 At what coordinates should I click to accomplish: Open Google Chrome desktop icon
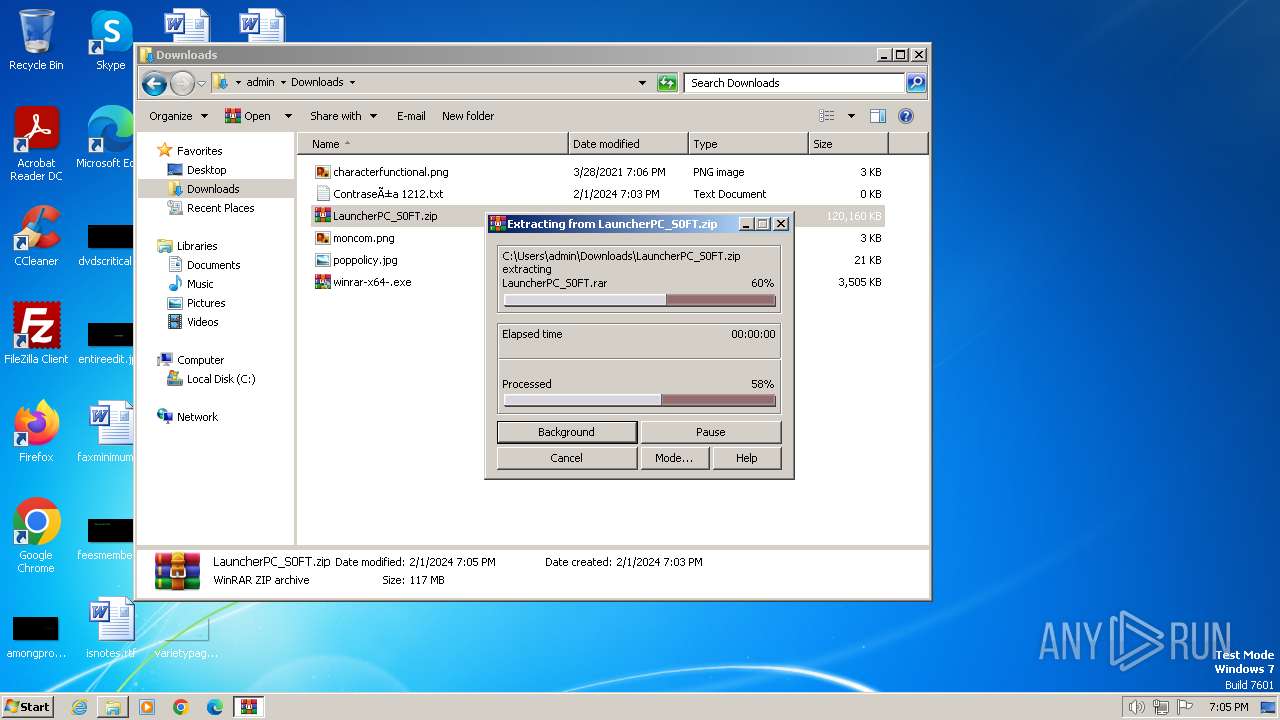pyautogui.click(x=36, y=536)
